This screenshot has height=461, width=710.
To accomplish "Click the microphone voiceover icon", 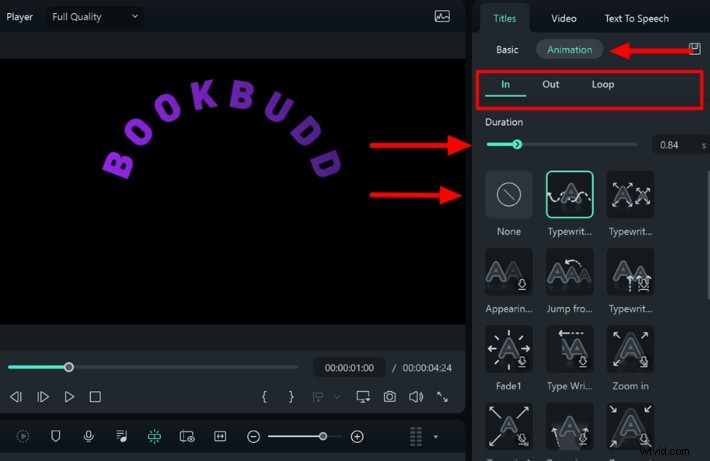I will click(89, 436).
